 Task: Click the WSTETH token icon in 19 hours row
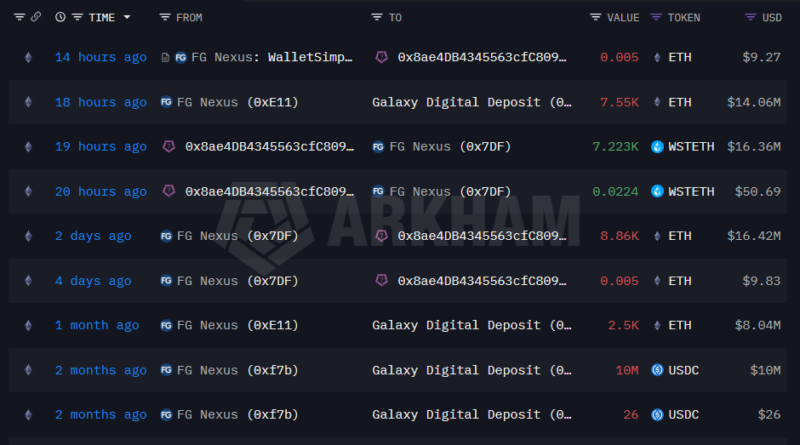657,146
